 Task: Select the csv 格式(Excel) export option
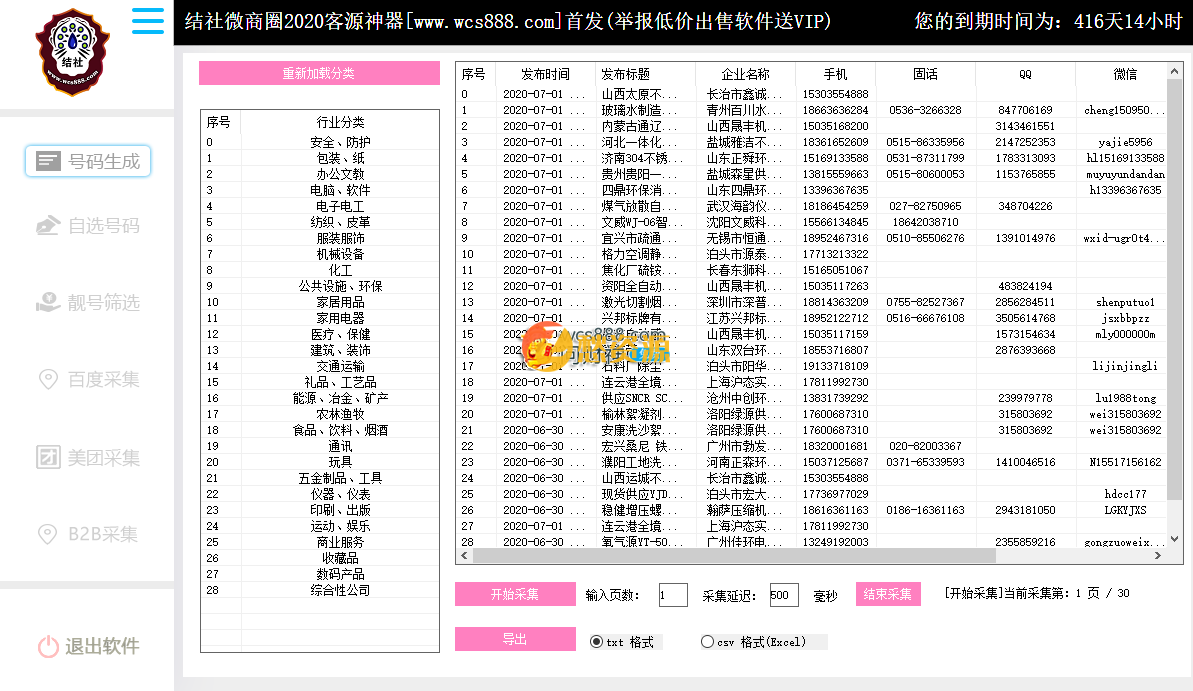coord(708,641)
